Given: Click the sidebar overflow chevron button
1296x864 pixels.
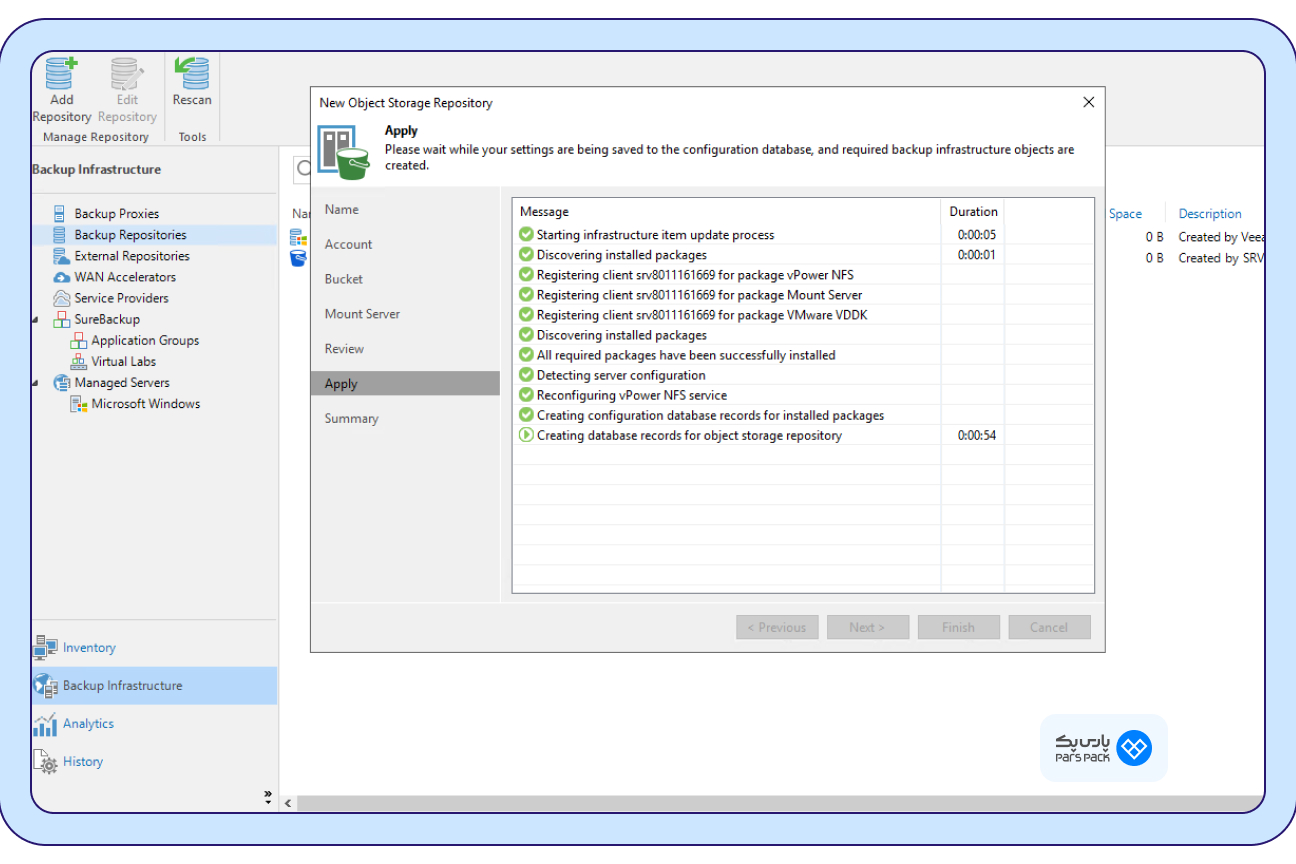Looking at the screenshot, I should click(x=268, y=796).
